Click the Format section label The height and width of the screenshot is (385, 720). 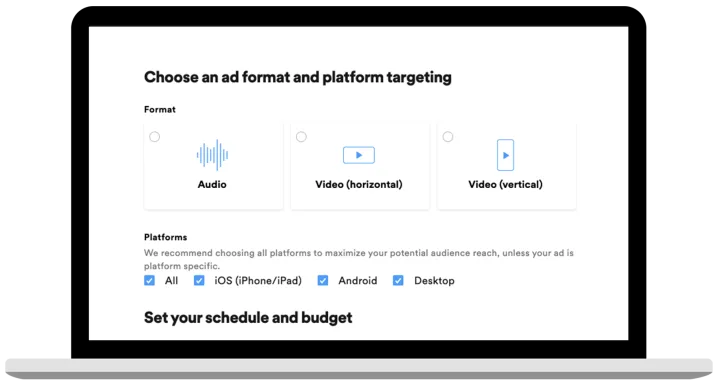point(160,109)
